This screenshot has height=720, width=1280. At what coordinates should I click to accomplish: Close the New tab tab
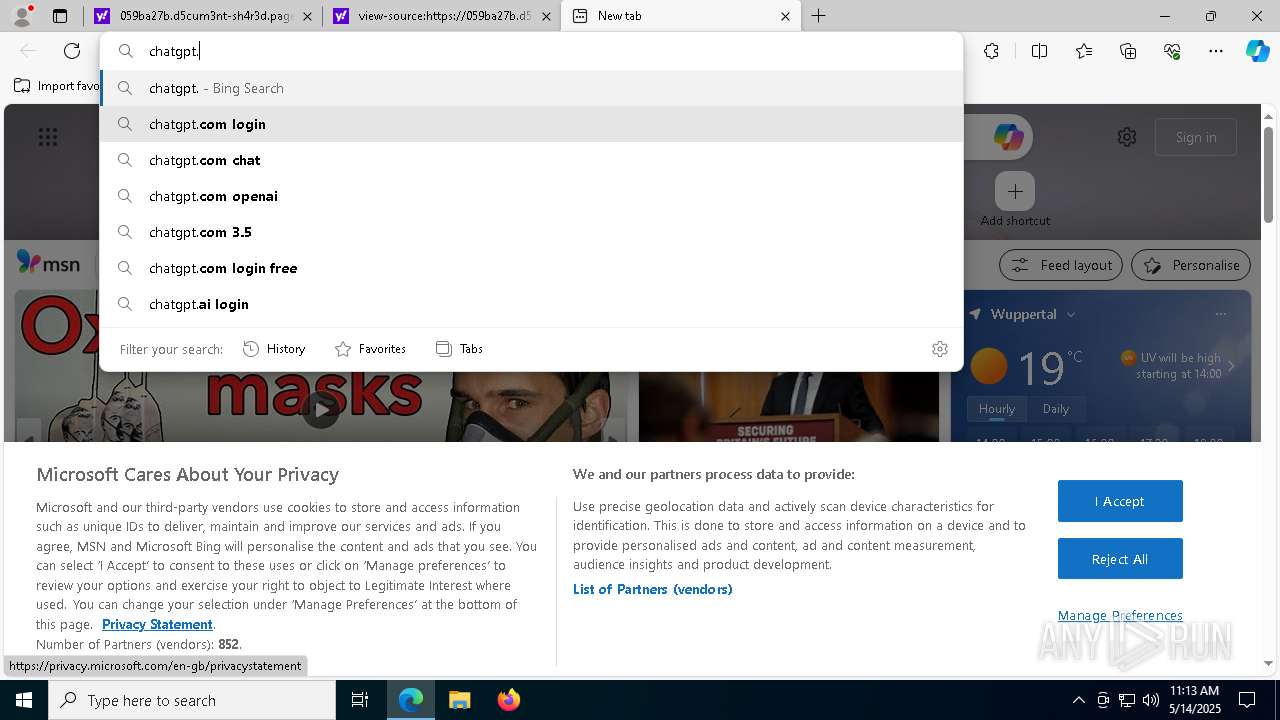pyautogui.click(x=785, y=16)
